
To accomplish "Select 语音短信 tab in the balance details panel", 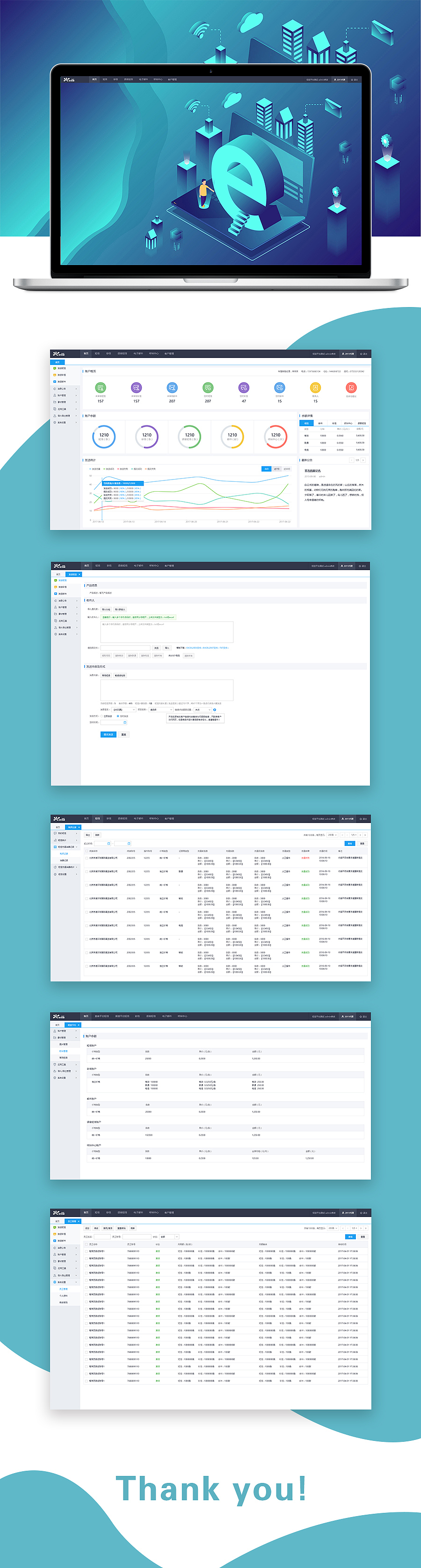I will [362, 423].
